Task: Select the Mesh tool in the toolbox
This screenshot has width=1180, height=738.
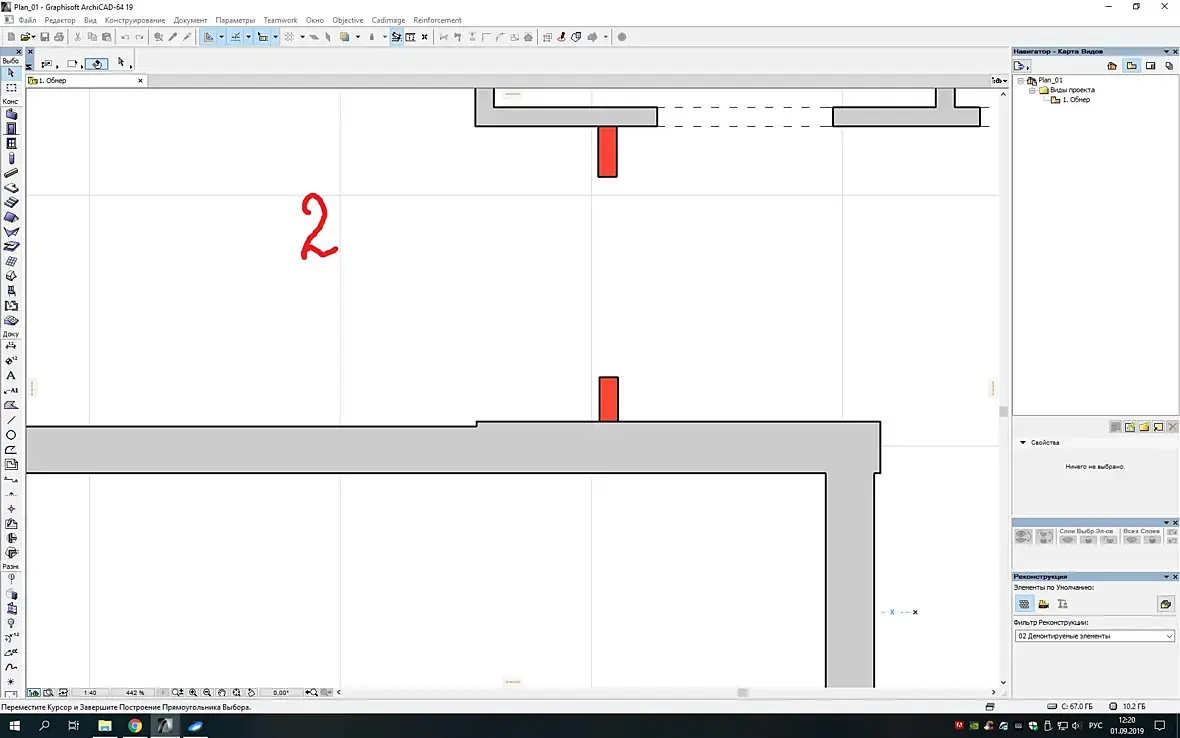Action: (x=11, y=320)
